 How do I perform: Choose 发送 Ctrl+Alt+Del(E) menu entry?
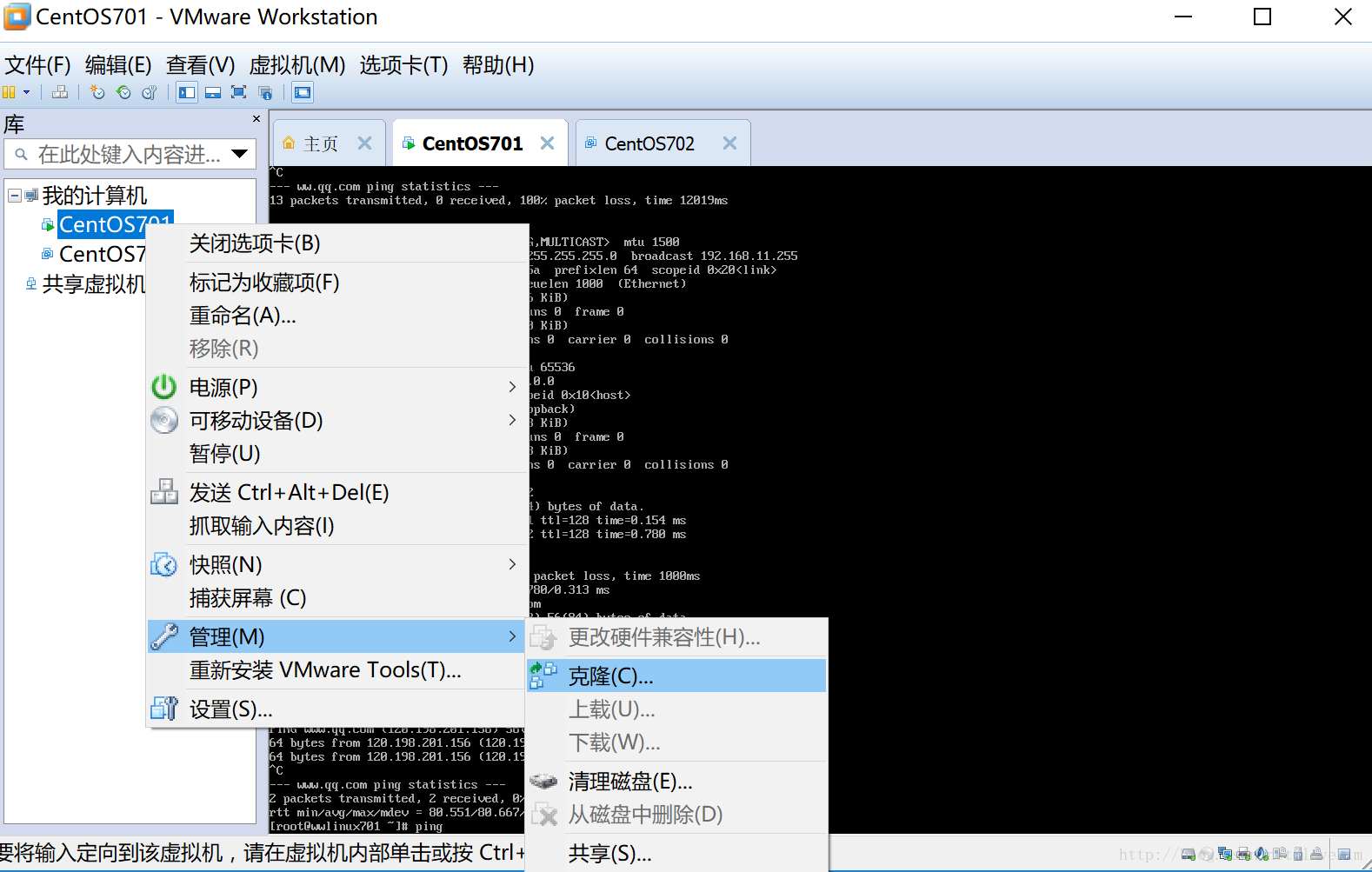(337, 493)
